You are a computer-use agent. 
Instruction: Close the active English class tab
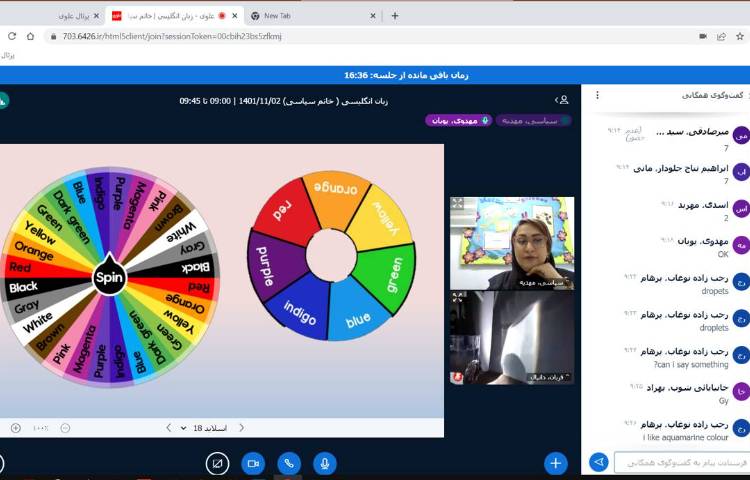(234, 16)
